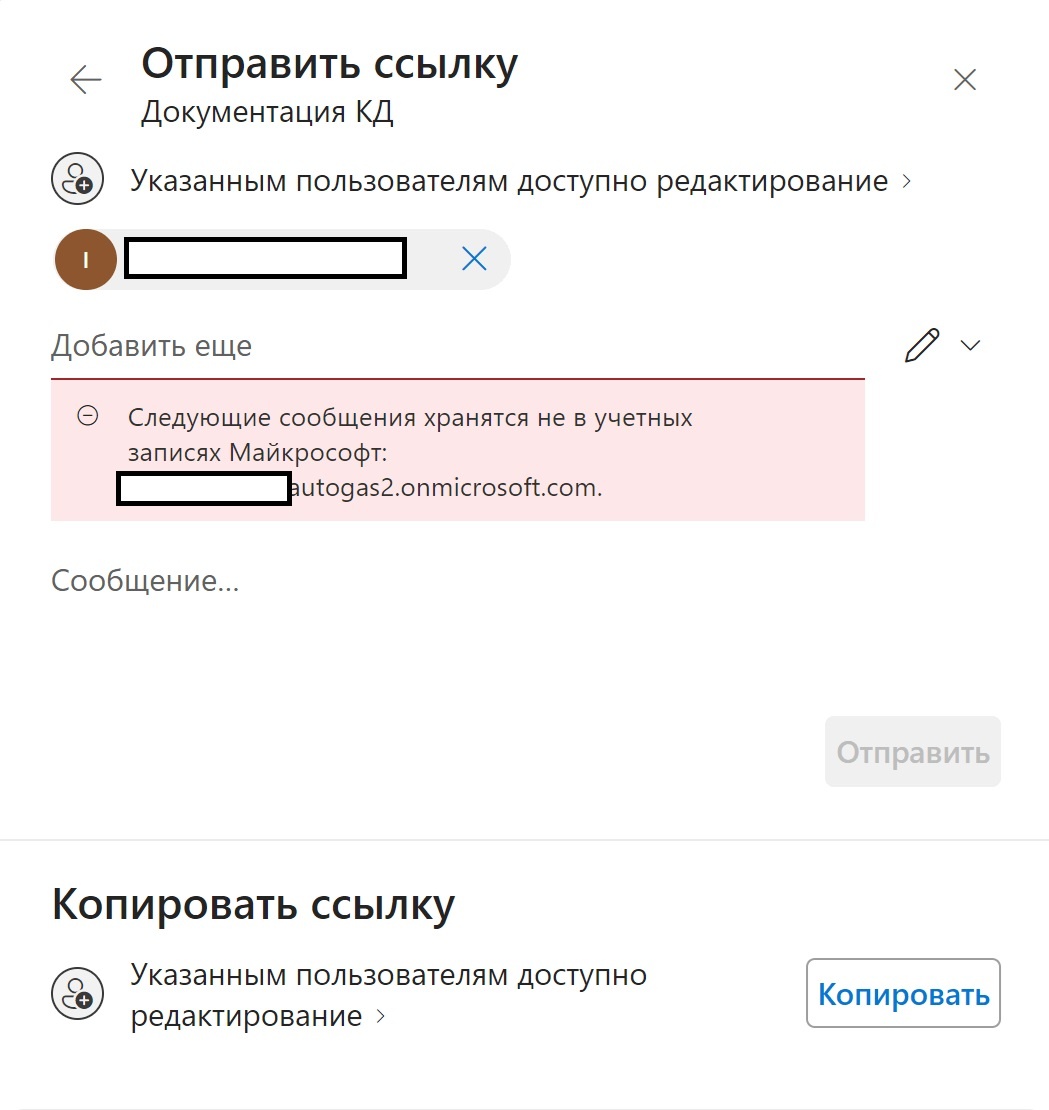
Task: Expand chevron next to bottom редактирование text
Action: tap(381, 1016)
